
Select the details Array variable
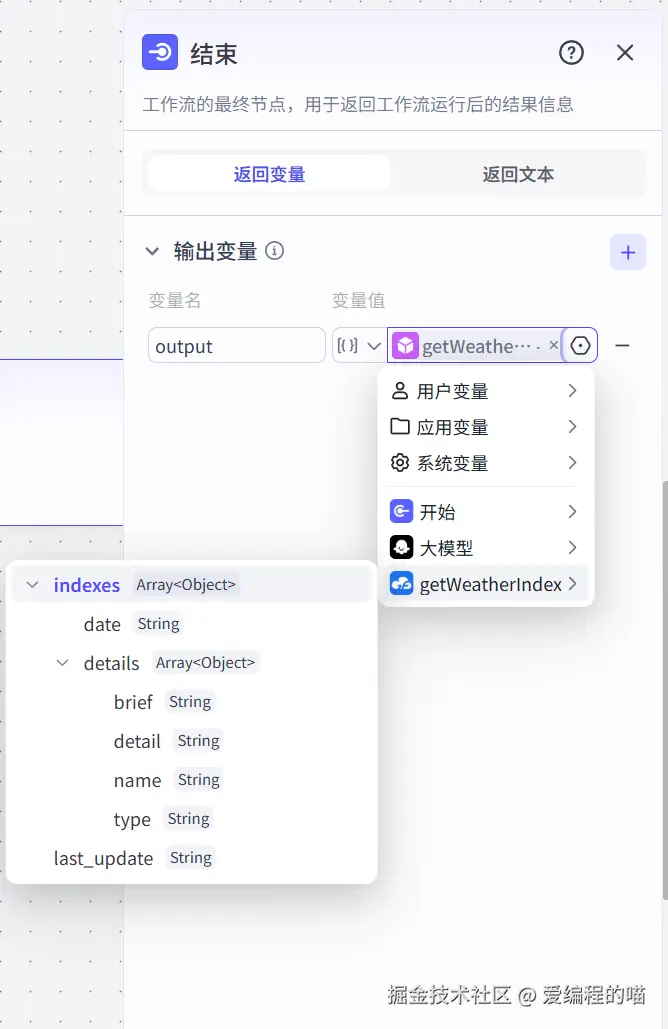192,663
